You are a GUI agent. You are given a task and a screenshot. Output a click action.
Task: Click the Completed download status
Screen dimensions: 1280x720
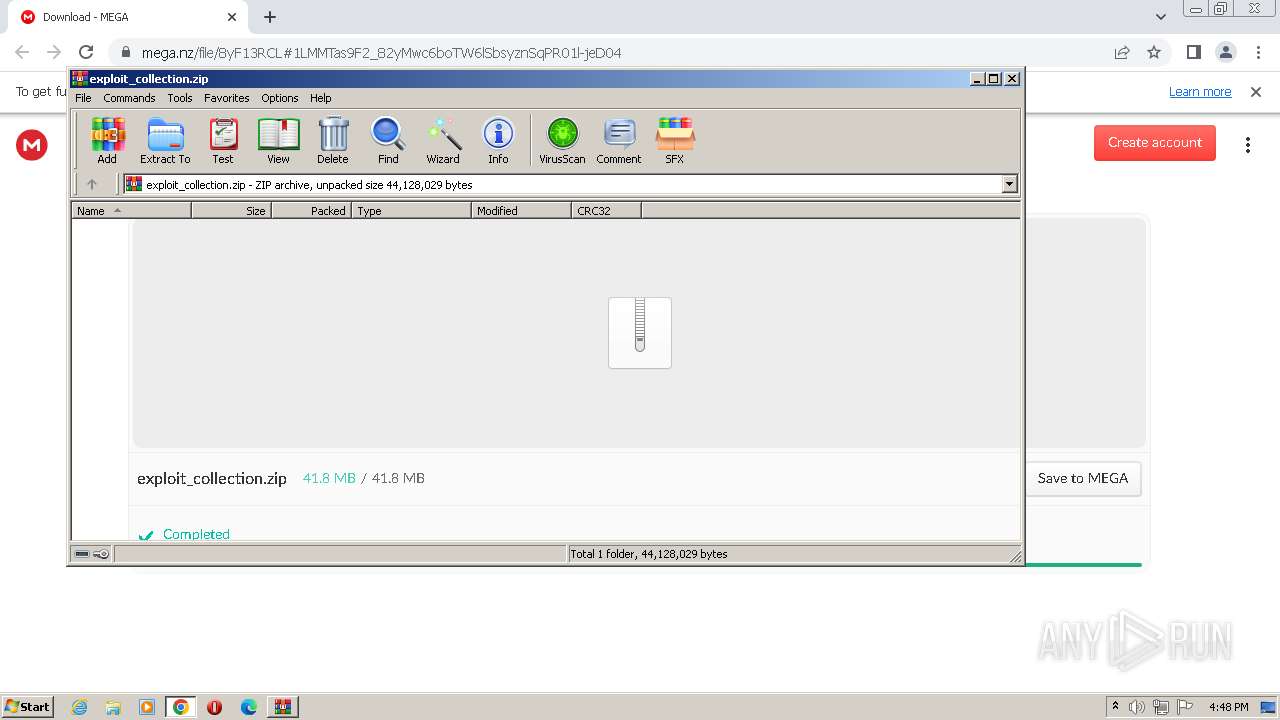[x=196, y=534]
